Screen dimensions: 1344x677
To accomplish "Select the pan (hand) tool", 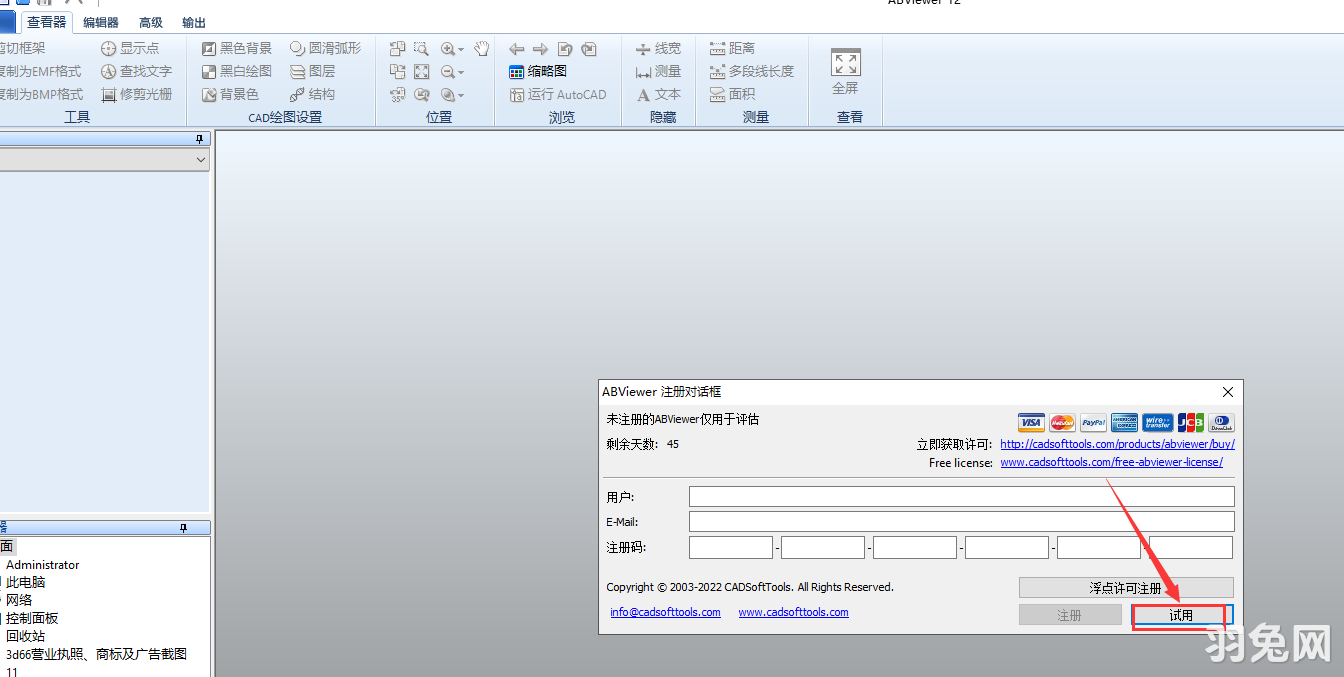I will pos(481,48).
